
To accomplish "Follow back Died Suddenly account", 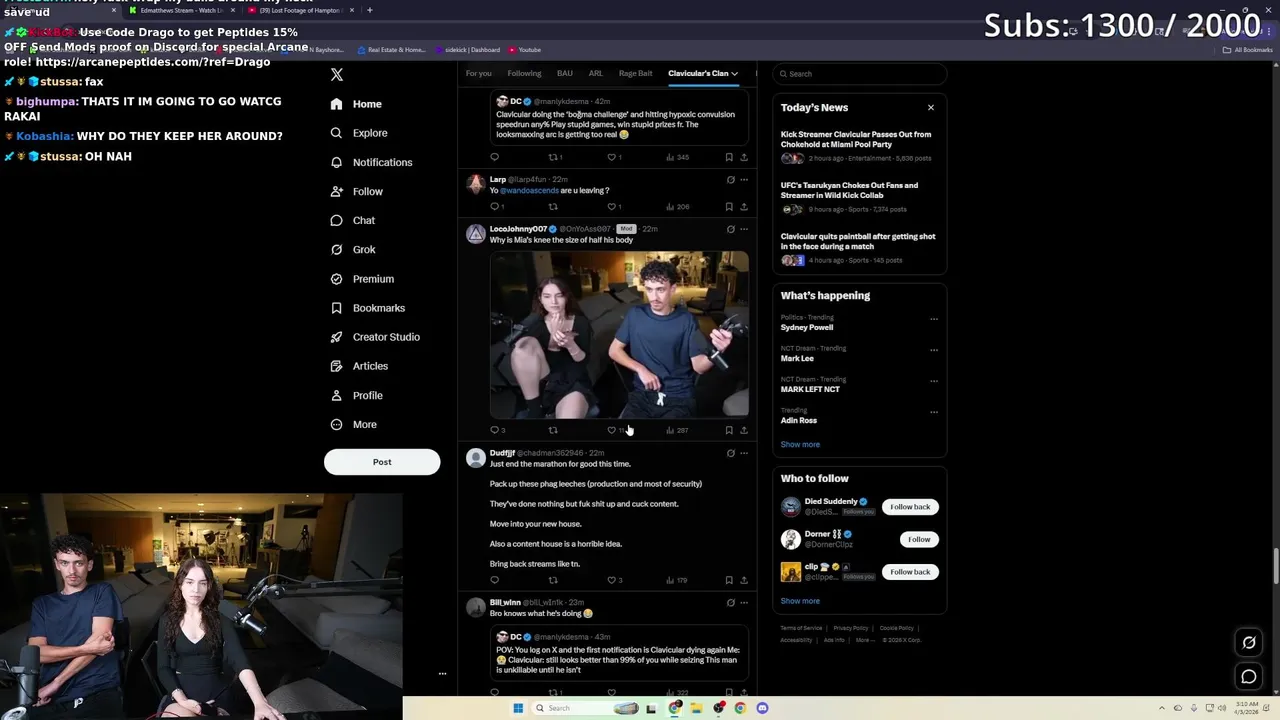I will coord(910,507).
